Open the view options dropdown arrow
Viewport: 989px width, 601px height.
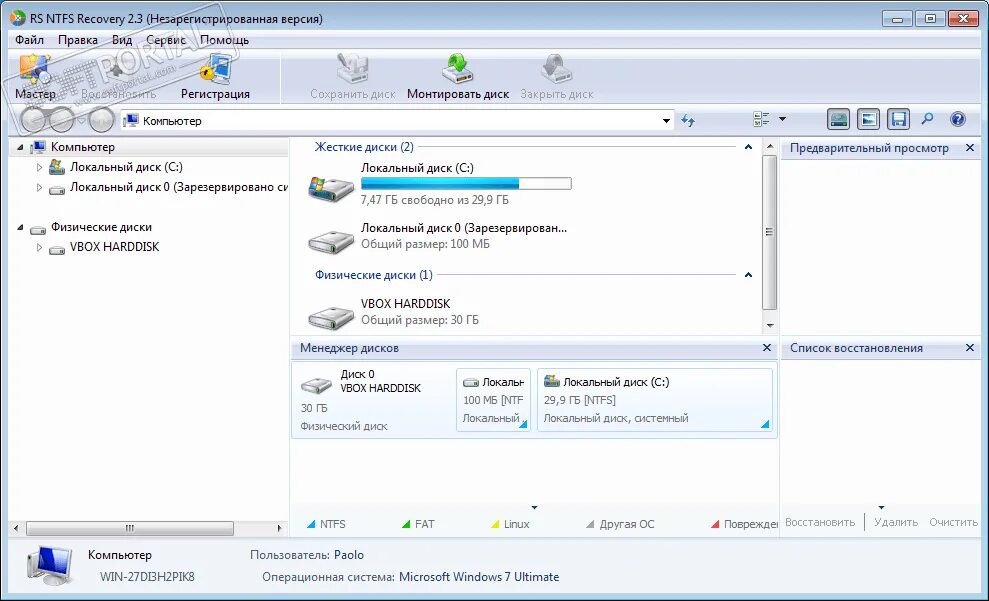point(782,119)
